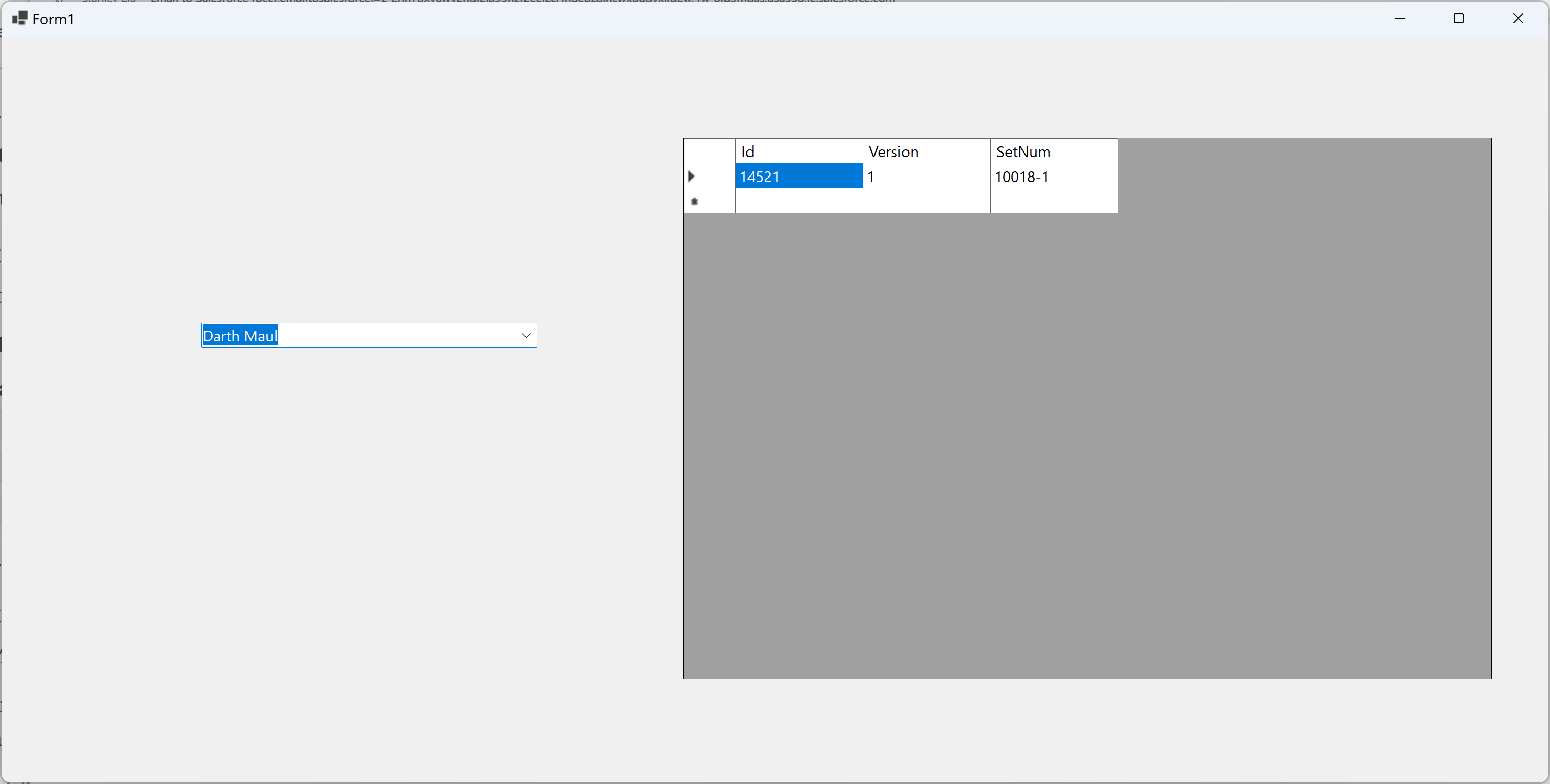Click the Form1 title bar text
This screenshot has height=784, width=1550.
tap(53, 19)
